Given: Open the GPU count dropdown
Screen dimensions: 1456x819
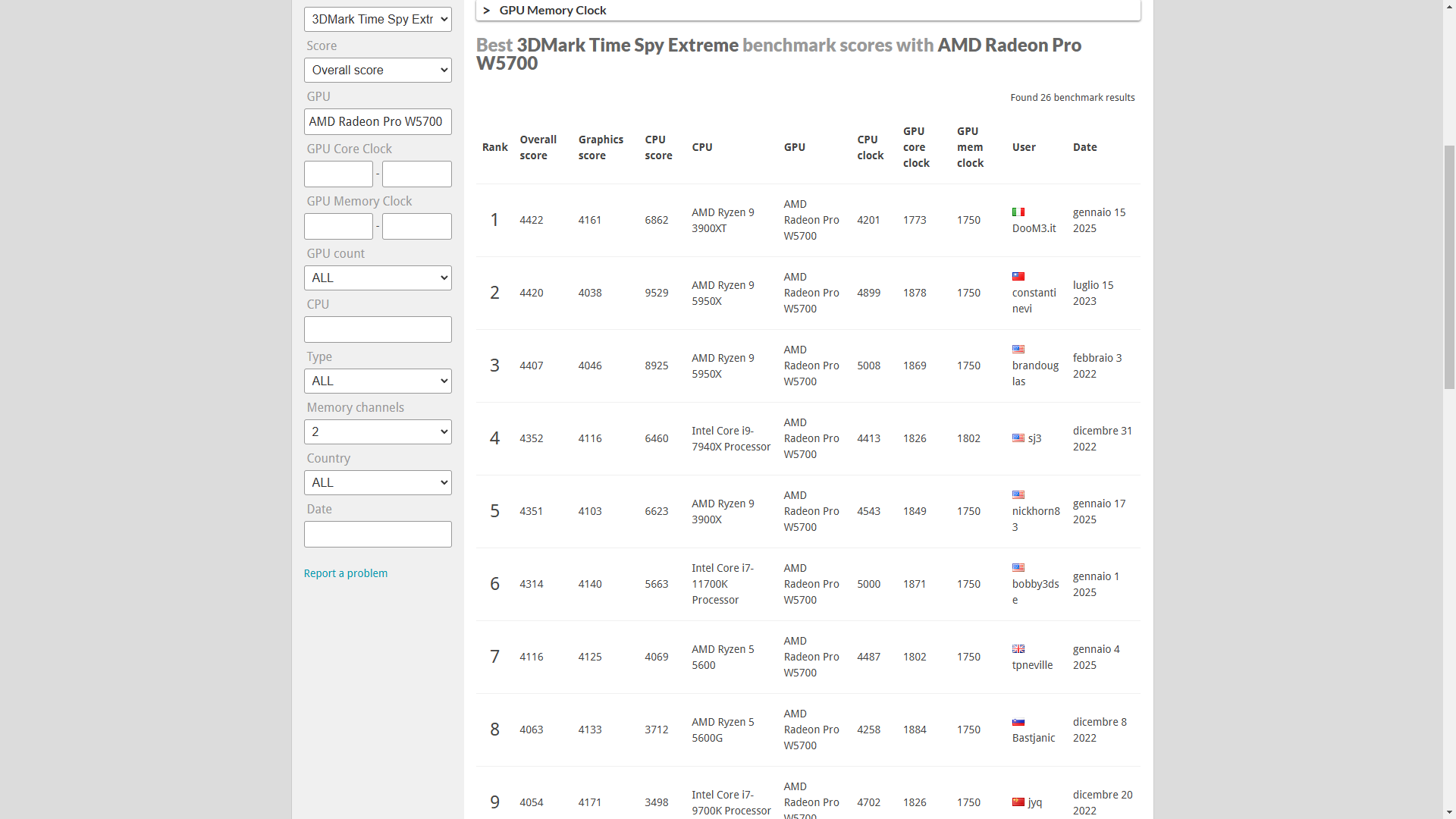Looking at the screenshot, I should [378, 278].
